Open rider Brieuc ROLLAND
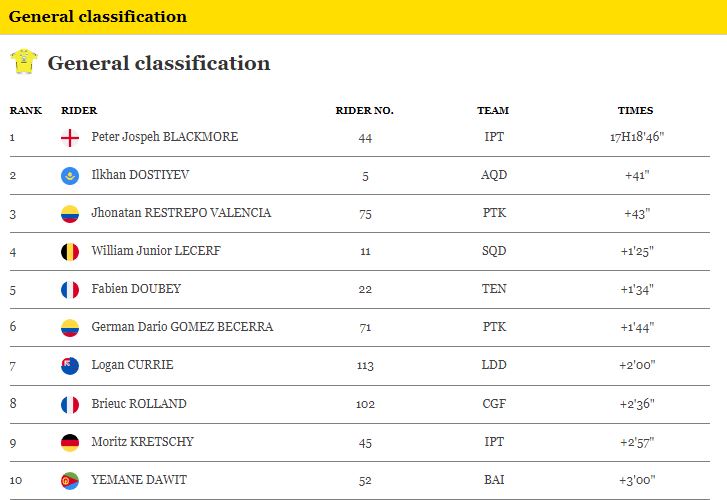This screenshot has height=500, width=727. tap(139, 404)
